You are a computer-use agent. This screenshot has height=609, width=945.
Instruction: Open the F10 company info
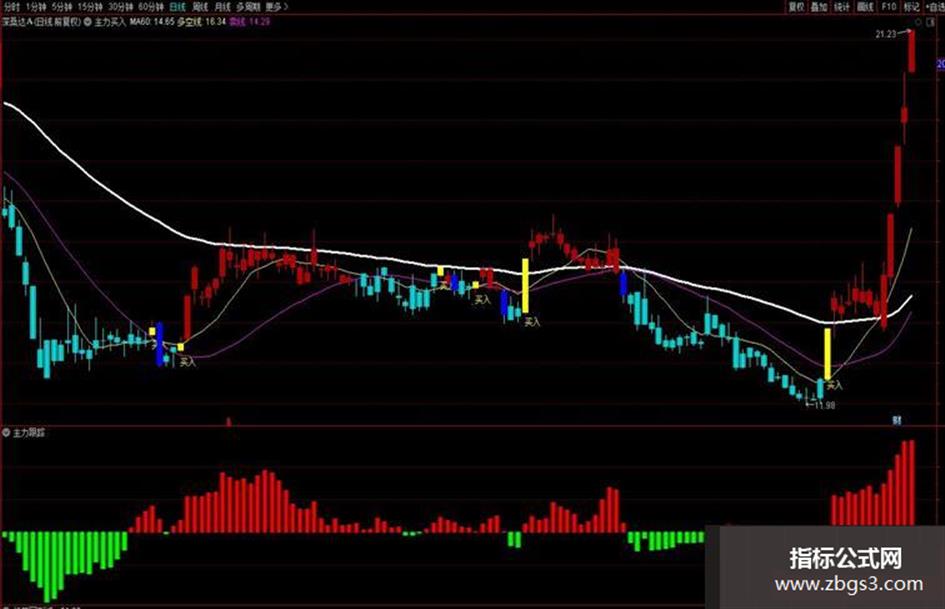pos(889,7)
